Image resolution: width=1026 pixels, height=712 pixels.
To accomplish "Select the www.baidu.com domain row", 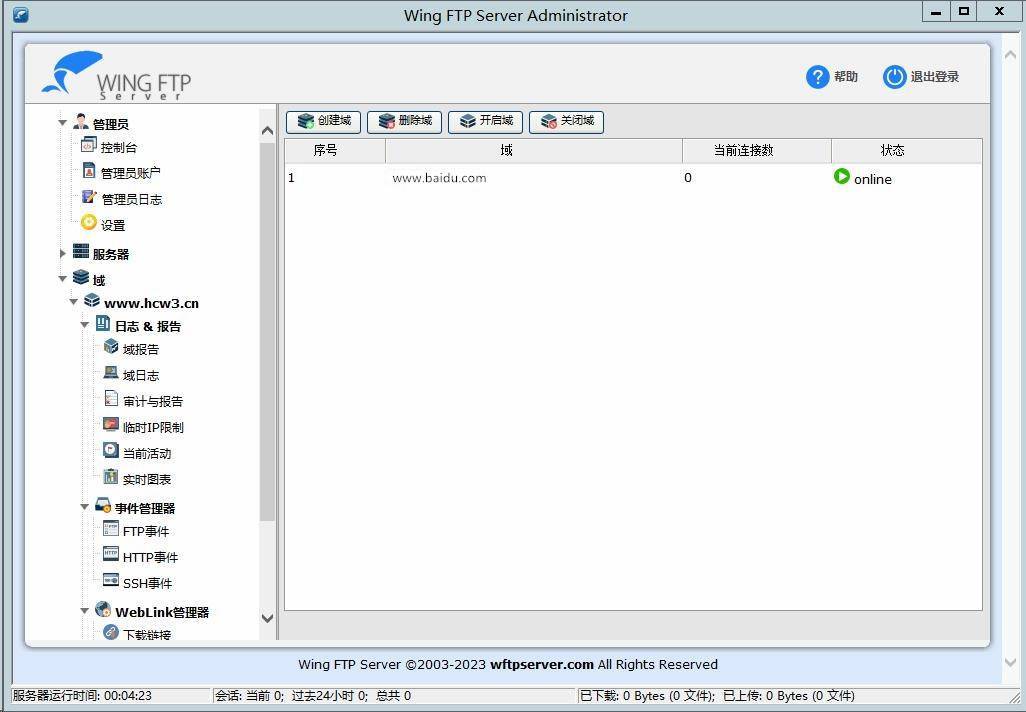I will point(439,178).
